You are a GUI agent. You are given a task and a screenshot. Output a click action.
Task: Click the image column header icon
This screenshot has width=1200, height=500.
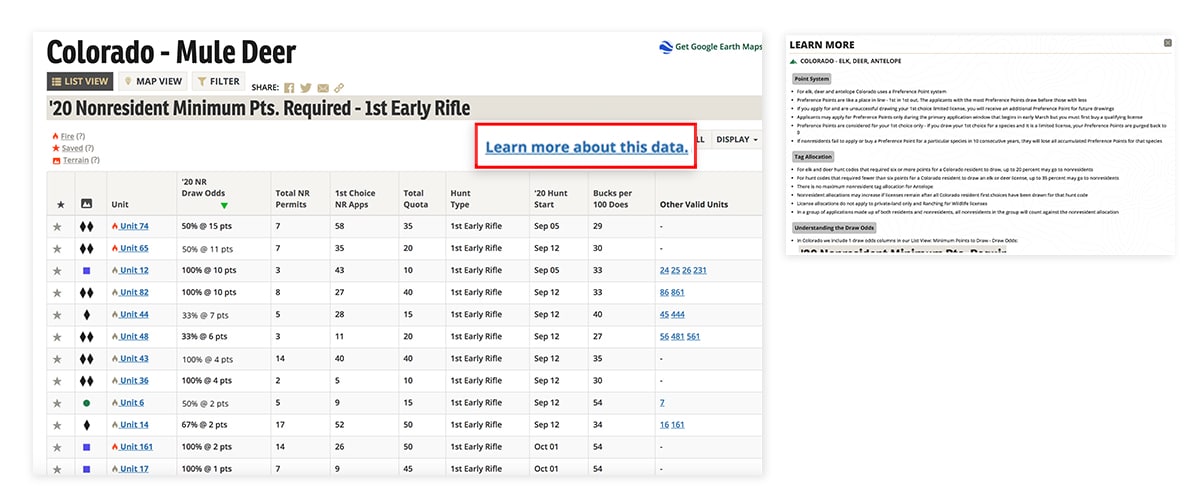[x=86, y=204]
